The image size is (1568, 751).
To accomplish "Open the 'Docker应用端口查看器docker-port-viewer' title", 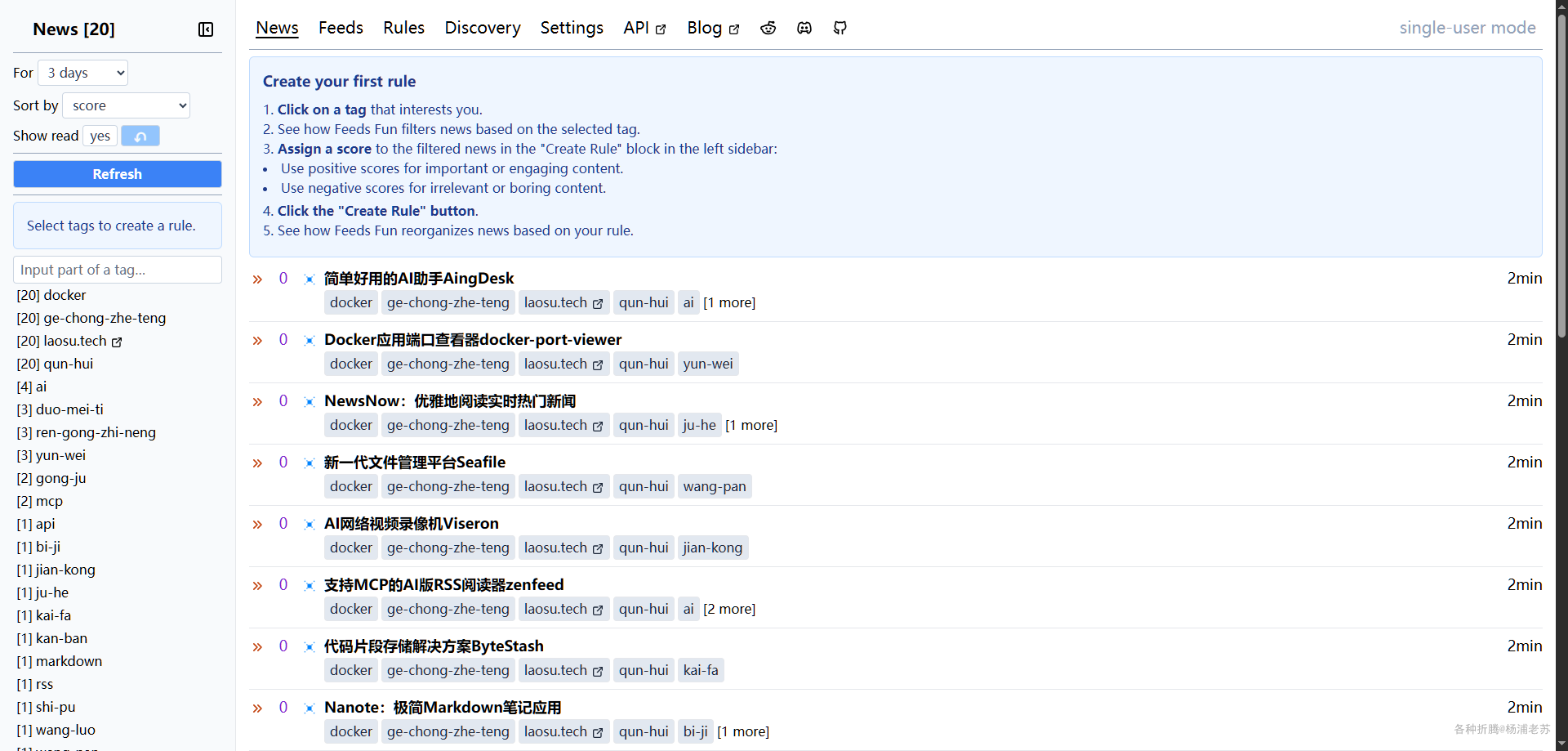I will point(473,340).
